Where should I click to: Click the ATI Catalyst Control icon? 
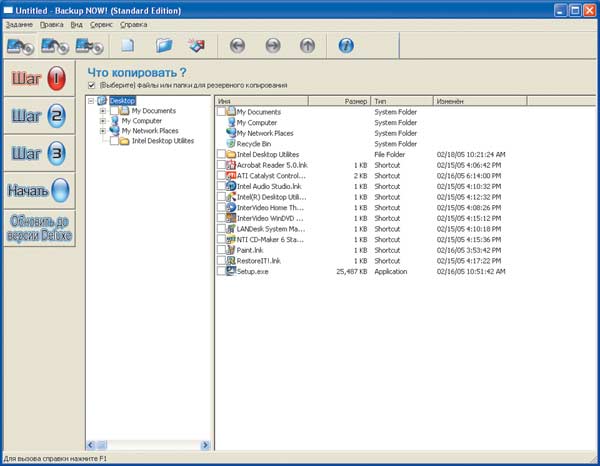click(231, 176)
